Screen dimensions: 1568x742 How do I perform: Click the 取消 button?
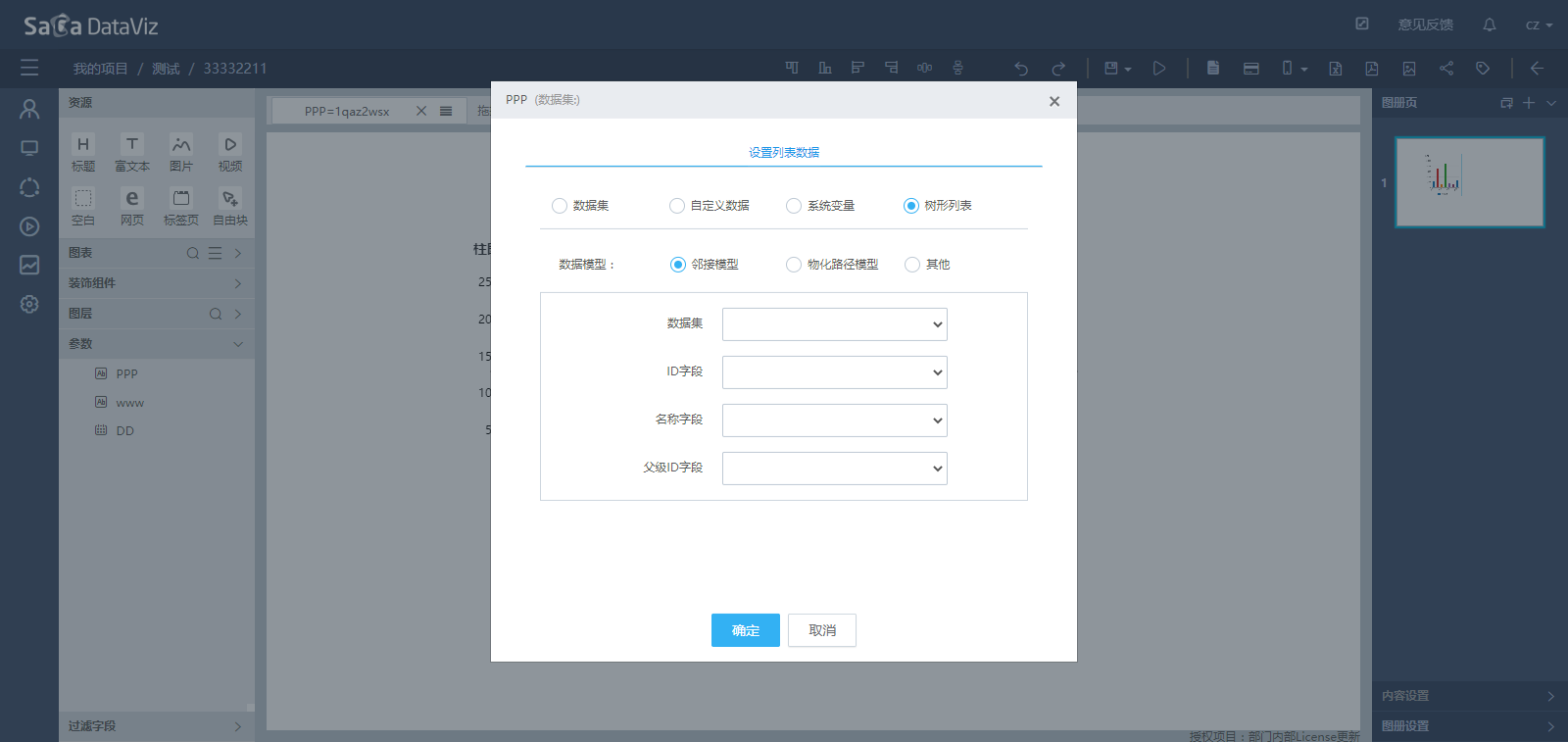822,630
